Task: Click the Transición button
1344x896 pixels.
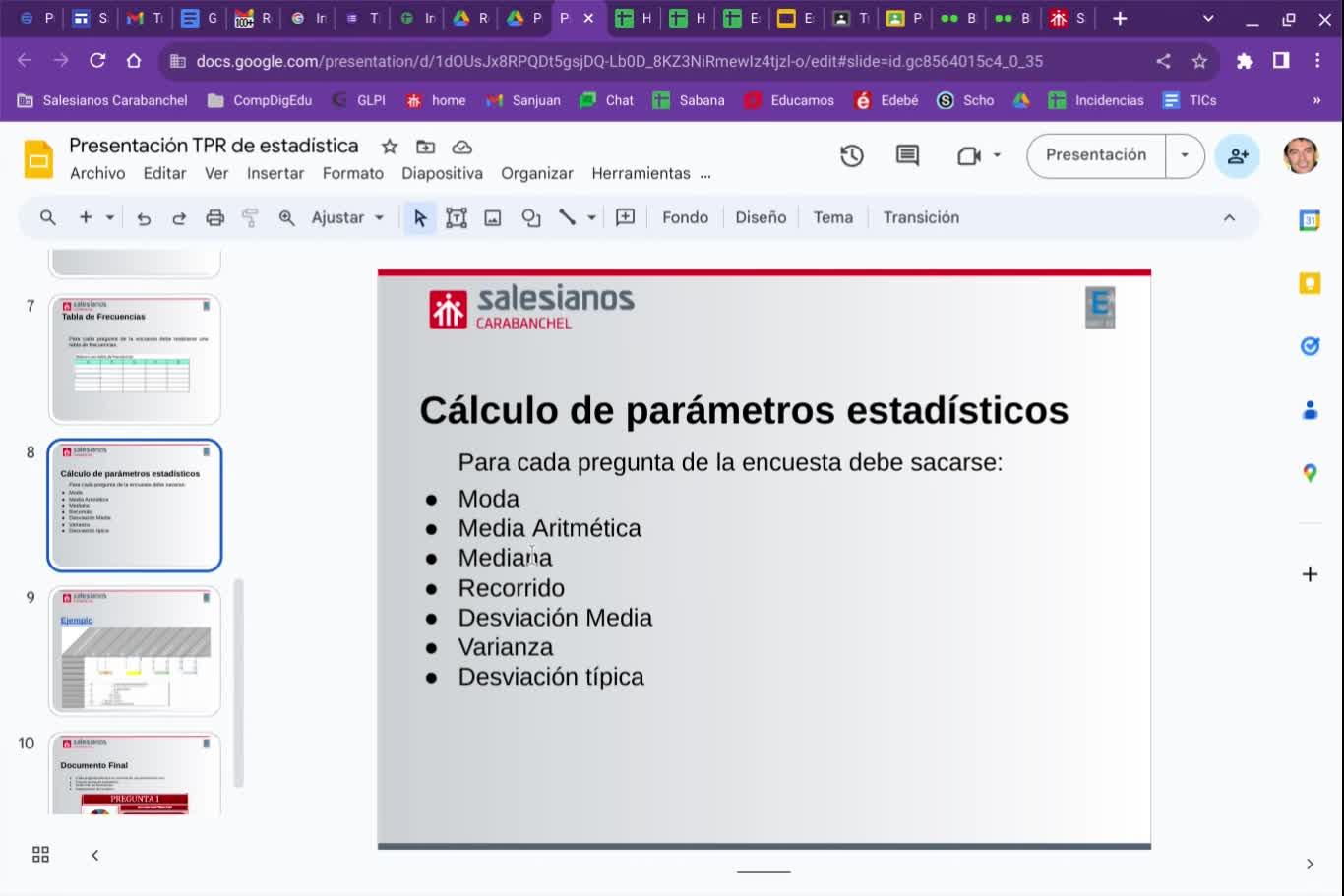Action: (920, 218)
